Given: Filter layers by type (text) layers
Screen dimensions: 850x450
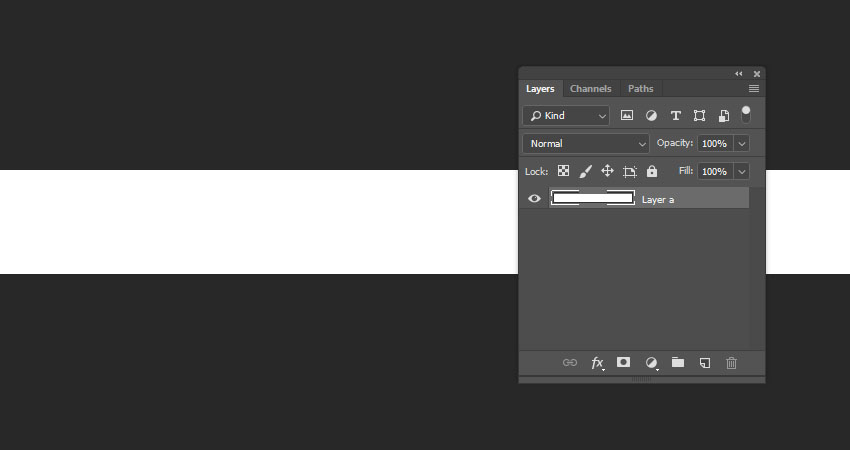Looking at the screenshot, I should pyautogui.click(x=675, y=116).
